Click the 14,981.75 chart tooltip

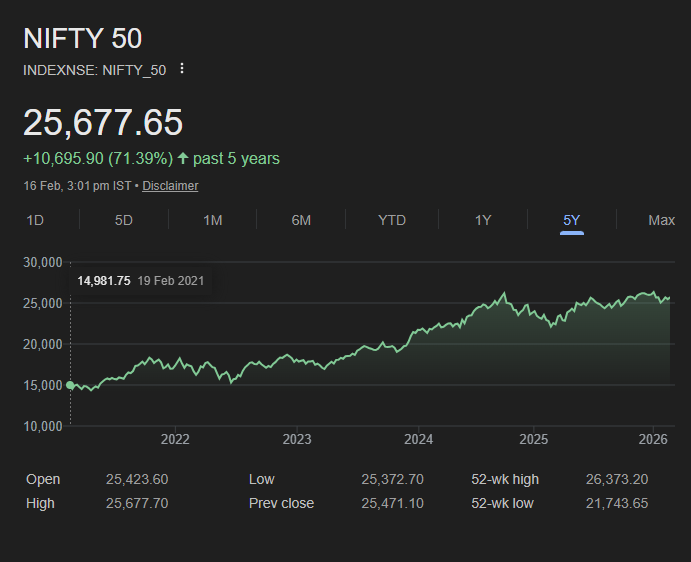coord(140,281)
